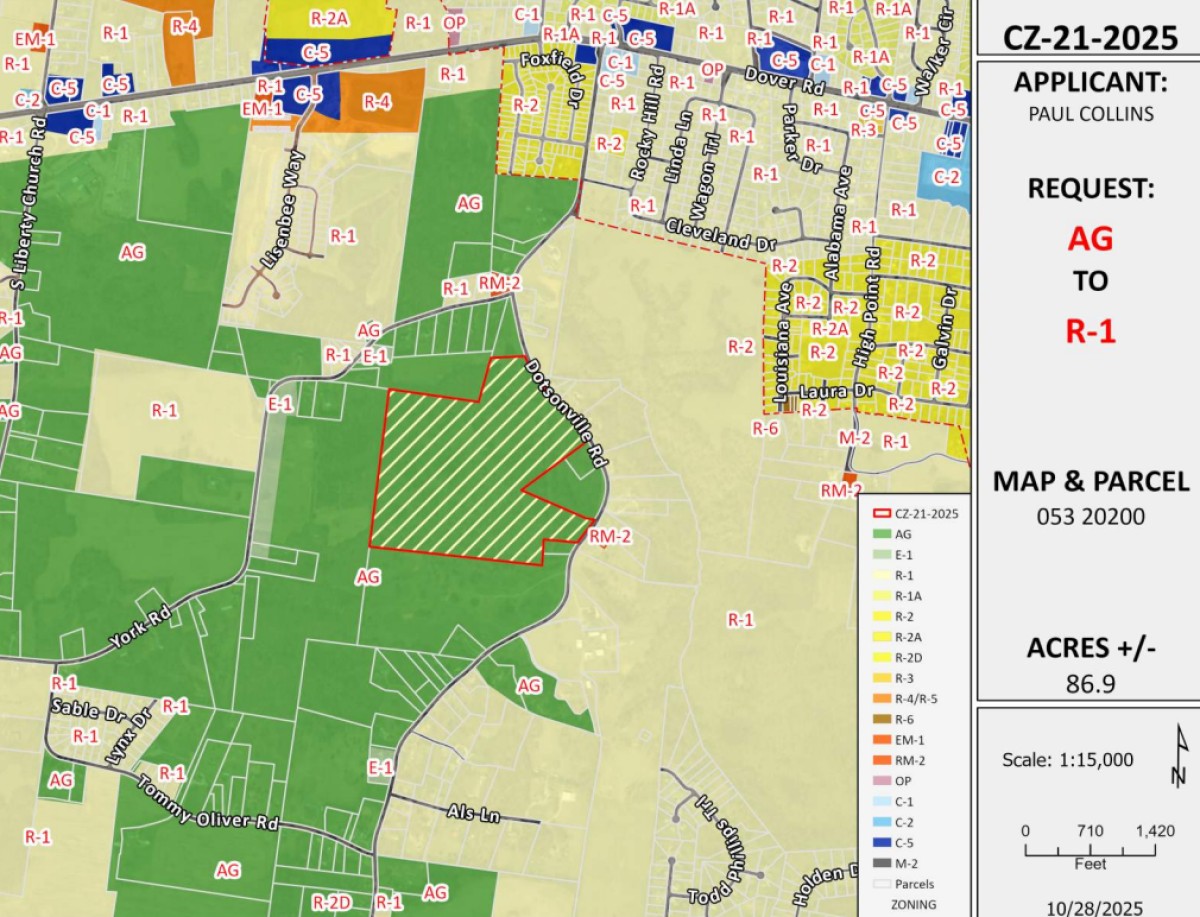Click the 86.9 acres value

pos(1091,683)
